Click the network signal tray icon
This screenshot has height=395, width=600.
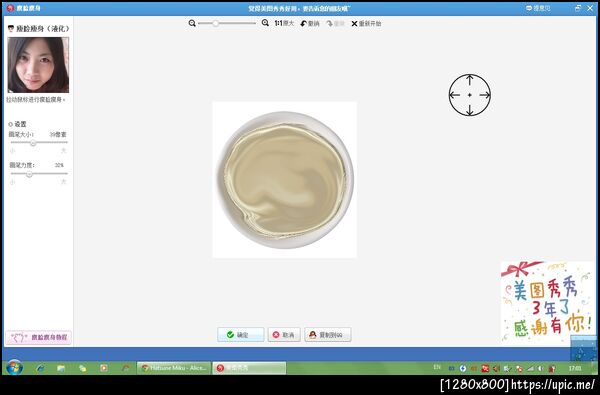pyautogui.click(x=530, y=368)
